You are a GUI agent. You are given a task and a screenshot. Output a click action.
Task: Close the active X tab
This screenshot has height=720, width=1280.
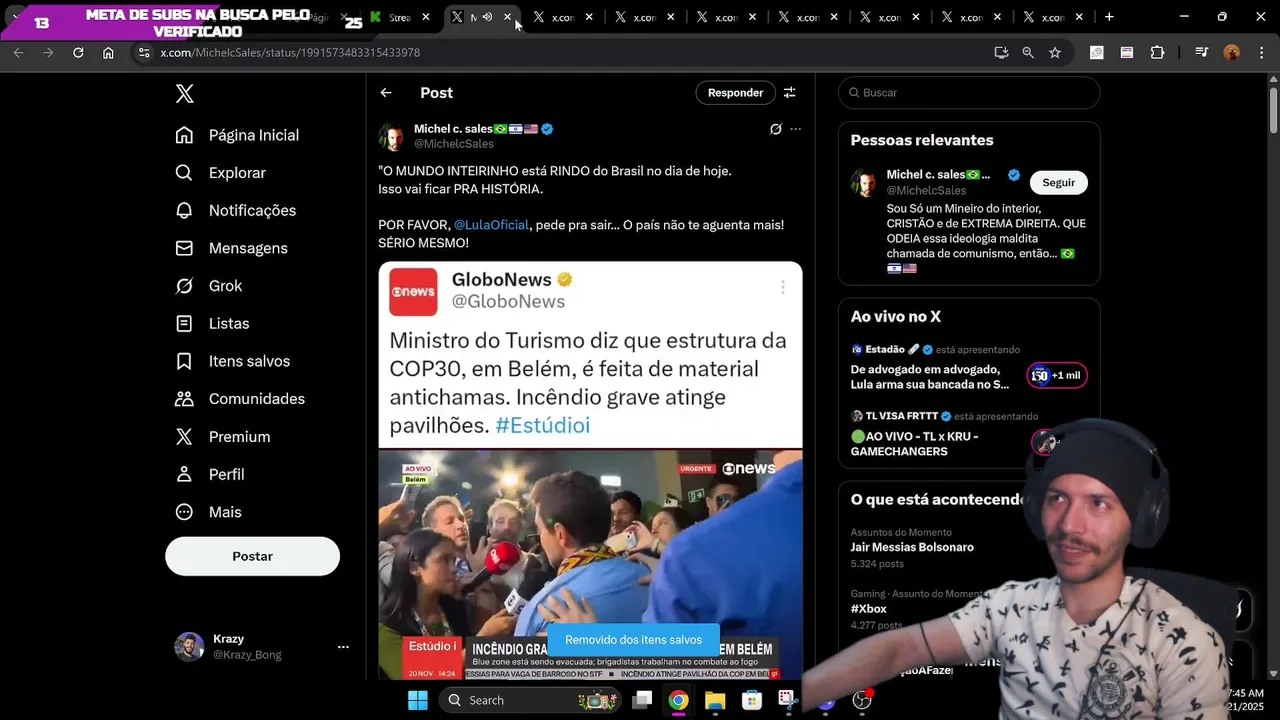coord(507,17)
